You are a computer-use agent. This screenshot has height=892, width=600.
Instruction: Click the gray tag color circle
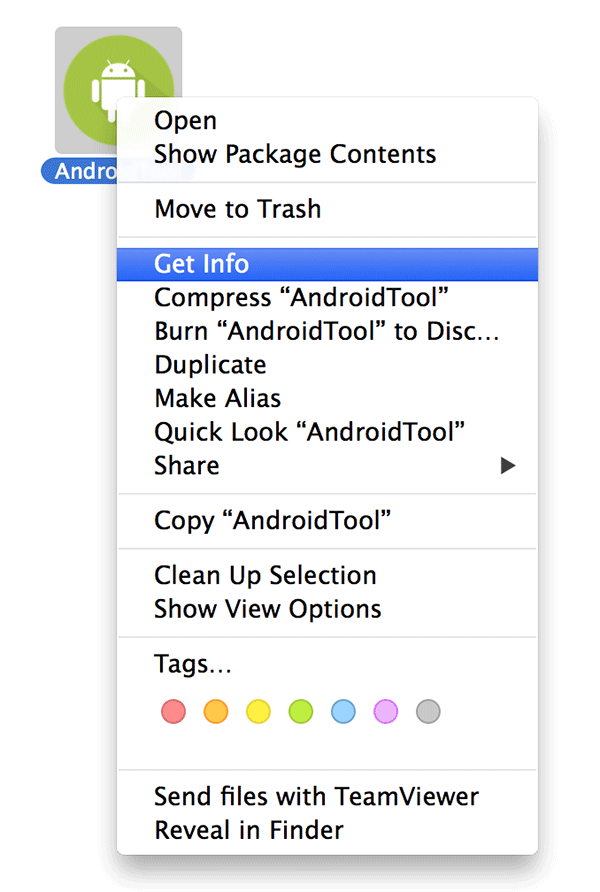coord(428,711)
